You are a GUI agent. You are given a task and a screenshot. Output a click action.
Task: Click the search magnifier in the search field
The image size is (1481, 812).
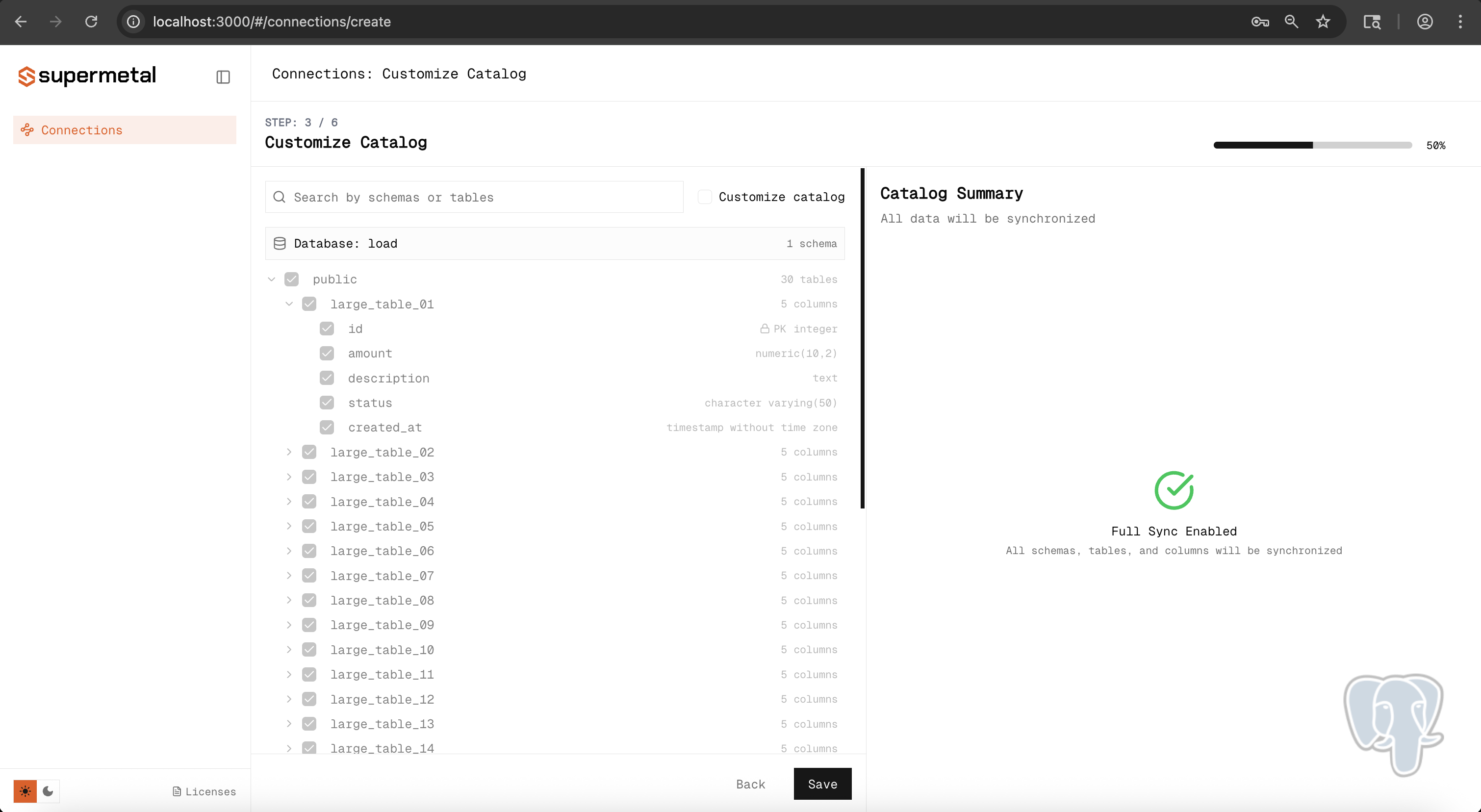(x=280, y=197)
